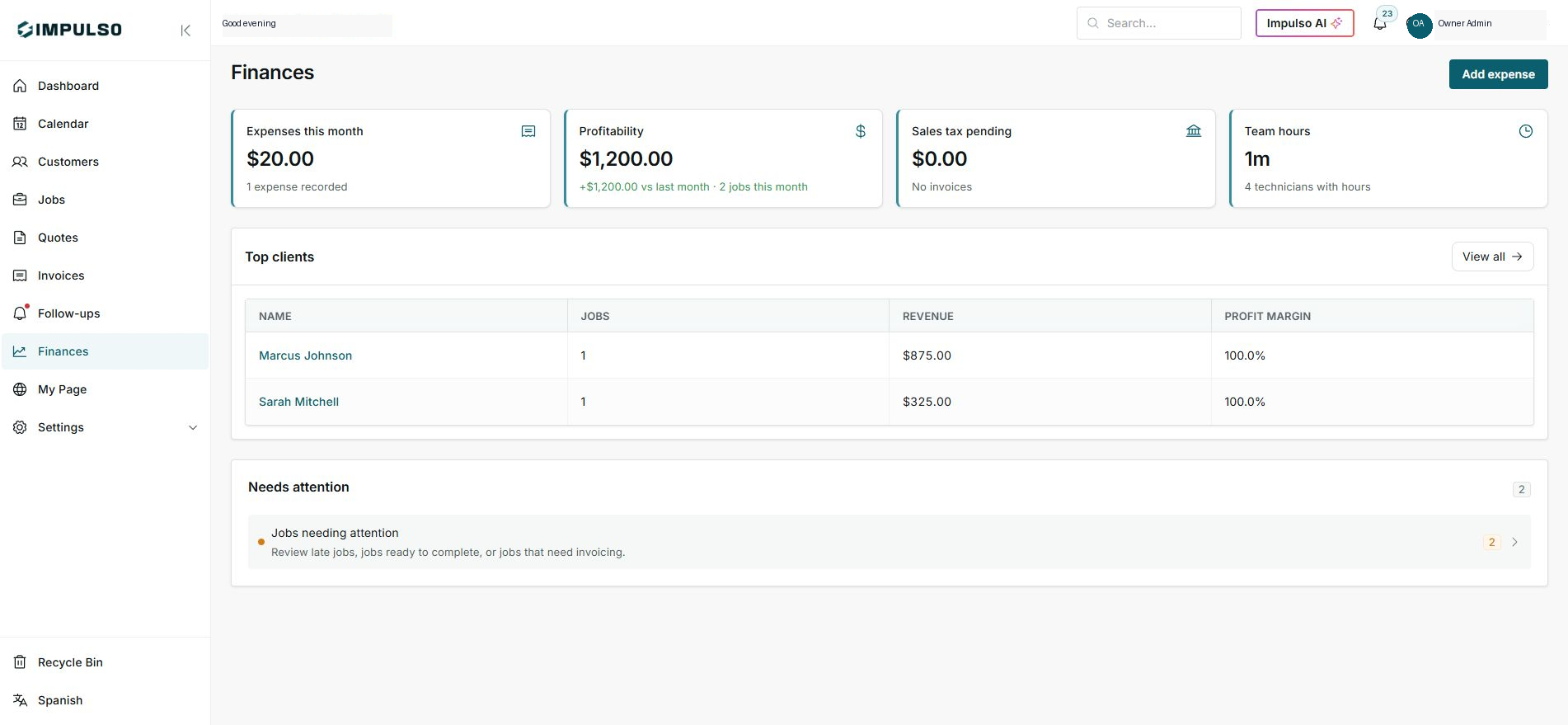Screen dimensions: 1568x725
Task: Open the Invoices menu item
Action: 105,275
